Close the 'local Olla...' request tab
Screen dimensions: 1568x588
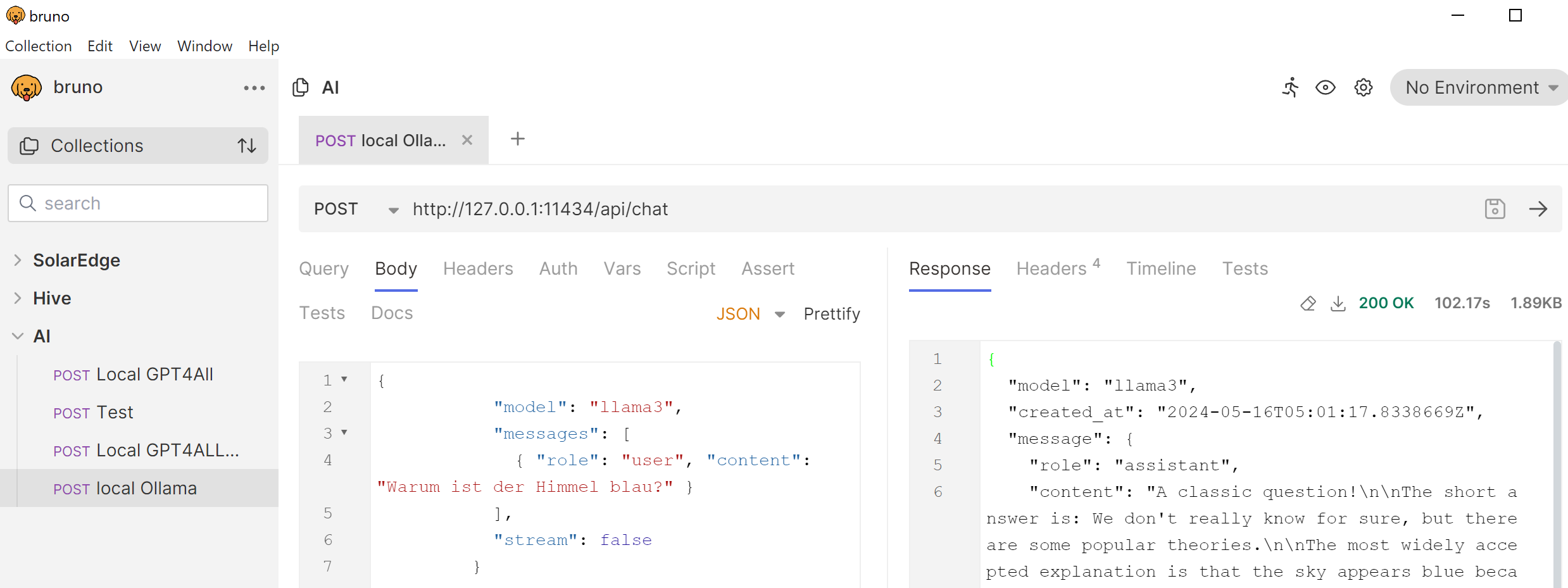[x=467, y=140]
